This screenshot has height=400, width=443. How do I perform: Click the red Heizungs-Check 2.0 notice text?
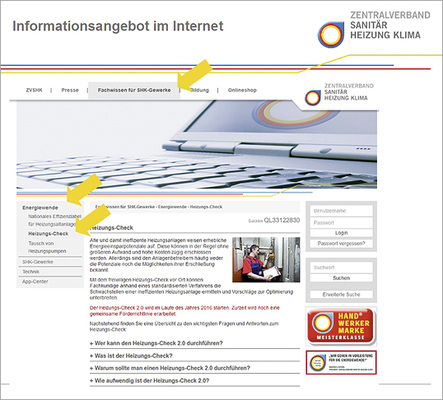185,311
